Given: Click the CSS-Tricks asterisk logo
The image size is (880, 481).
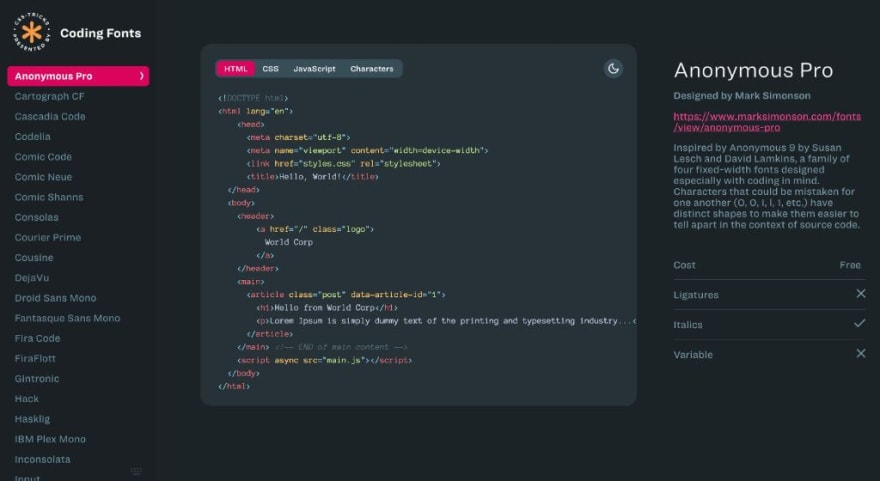Looking at the screenshot, I should (32, 33).
